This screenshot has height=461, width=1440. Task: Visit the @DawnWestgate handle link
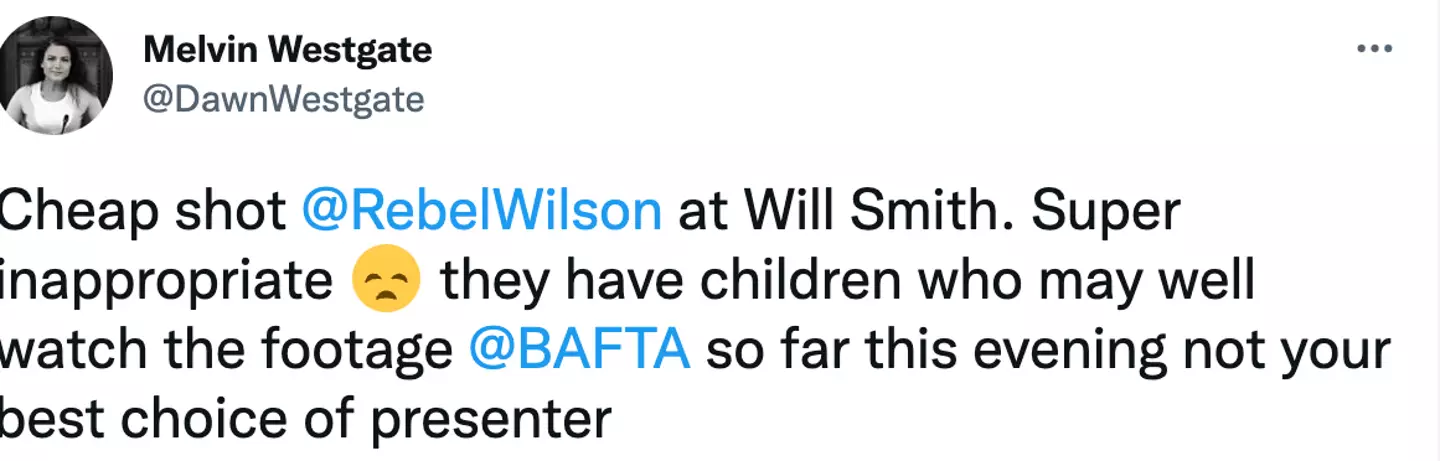coord(284,99)
